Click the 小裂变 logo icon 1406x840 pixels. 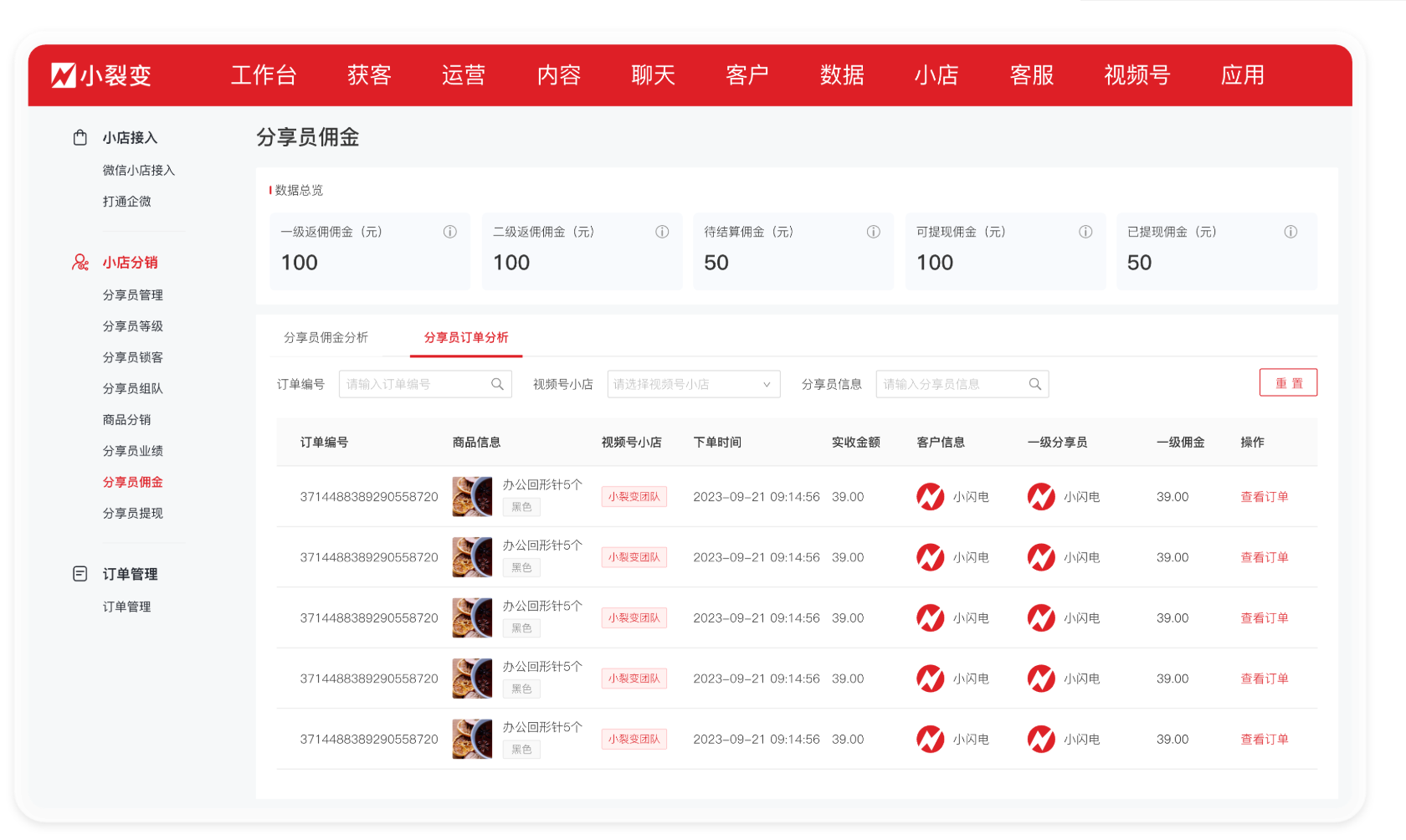64,75
